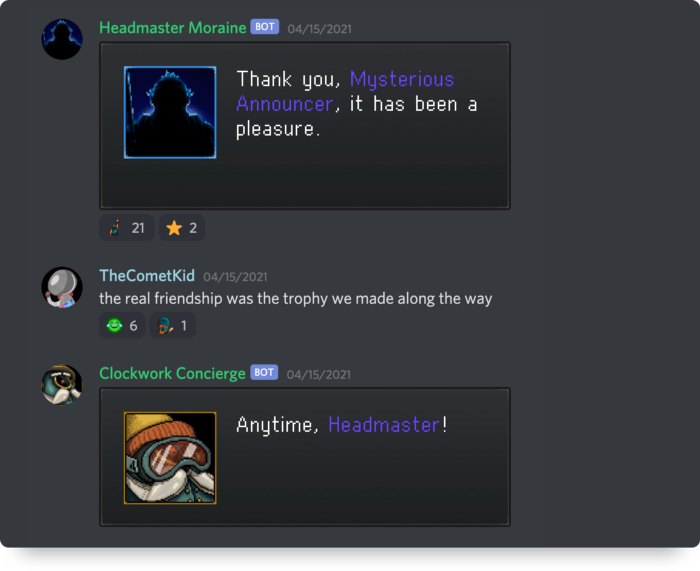Image resolution: width=700 pixels, height=571 pixels.
Task: Click the timestamp on Headmaster Moraine's message
Action: coord(319,29)
